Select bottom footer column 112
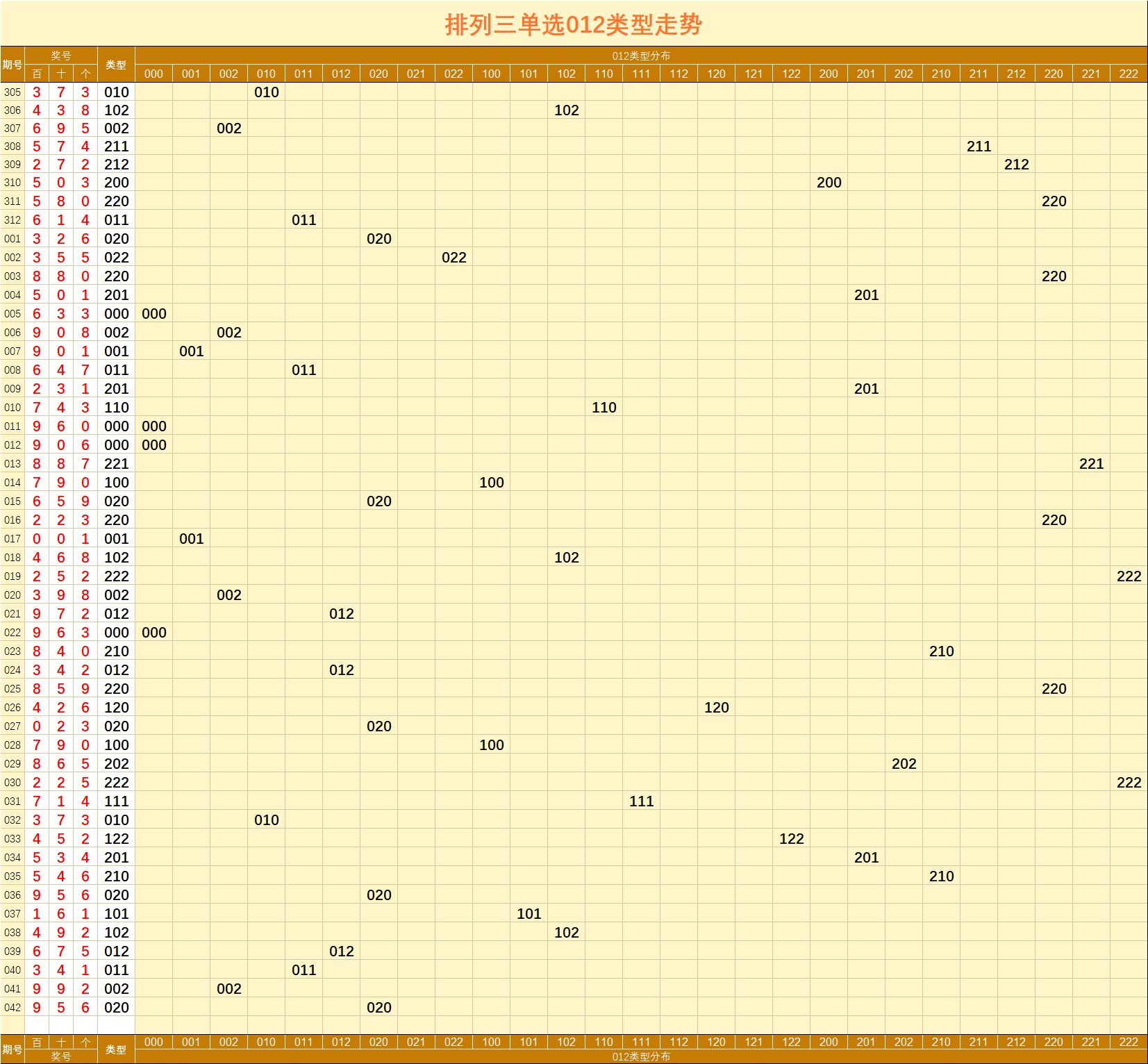 point(679,1042)
